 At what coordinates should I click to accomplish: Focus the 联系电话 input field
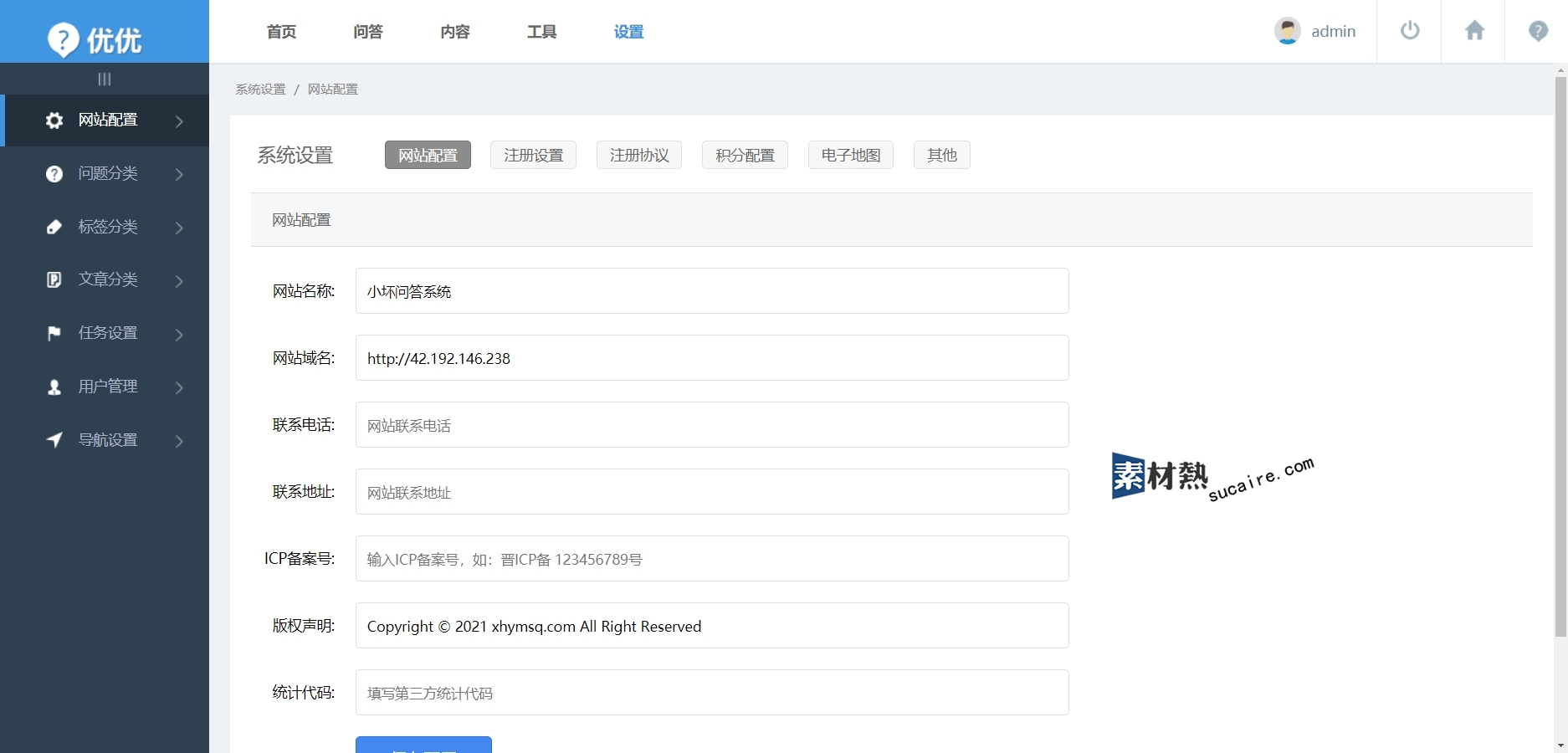[x=711, y=425]
